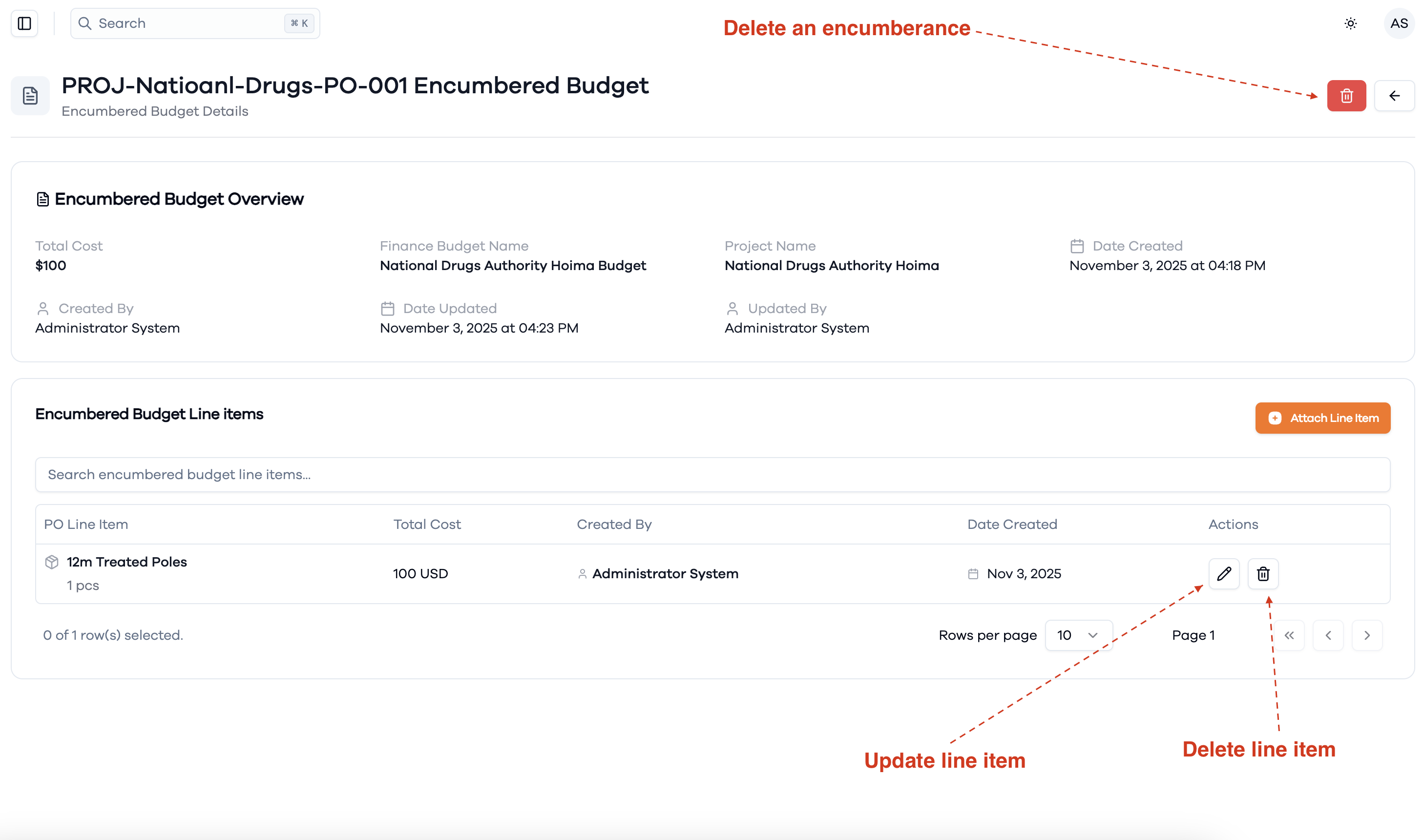Click the Actions column header

(x=1233, y=524)
